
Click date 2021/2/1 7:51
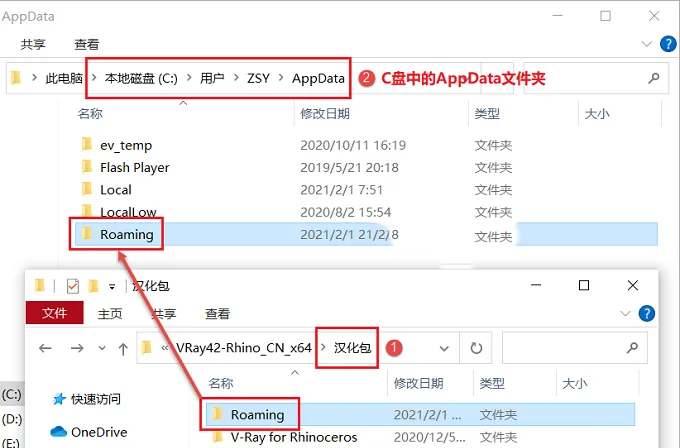click(341, 190)
